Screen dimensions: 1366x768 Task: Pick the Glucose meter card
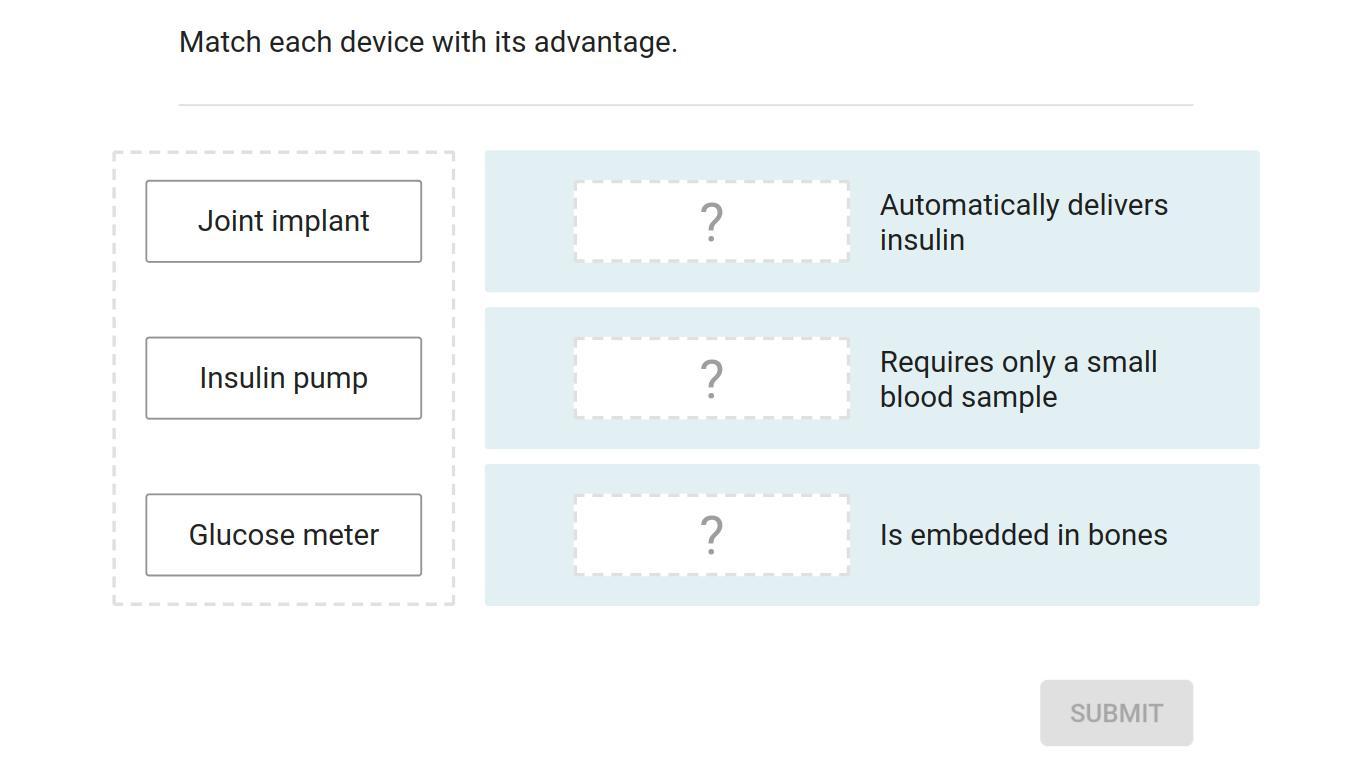[x=283, y=535]
